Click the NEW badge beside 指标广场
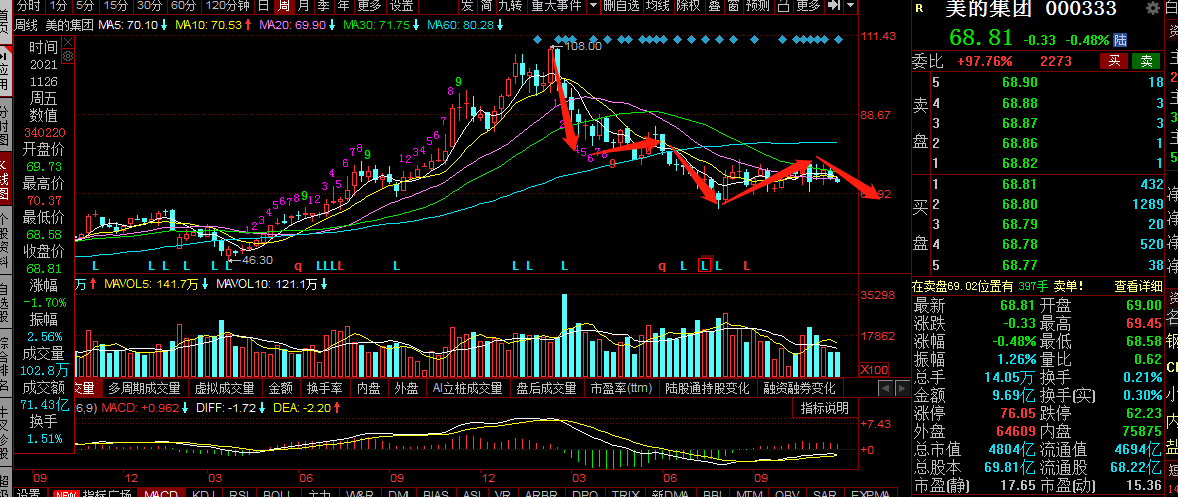 (66, 494)
